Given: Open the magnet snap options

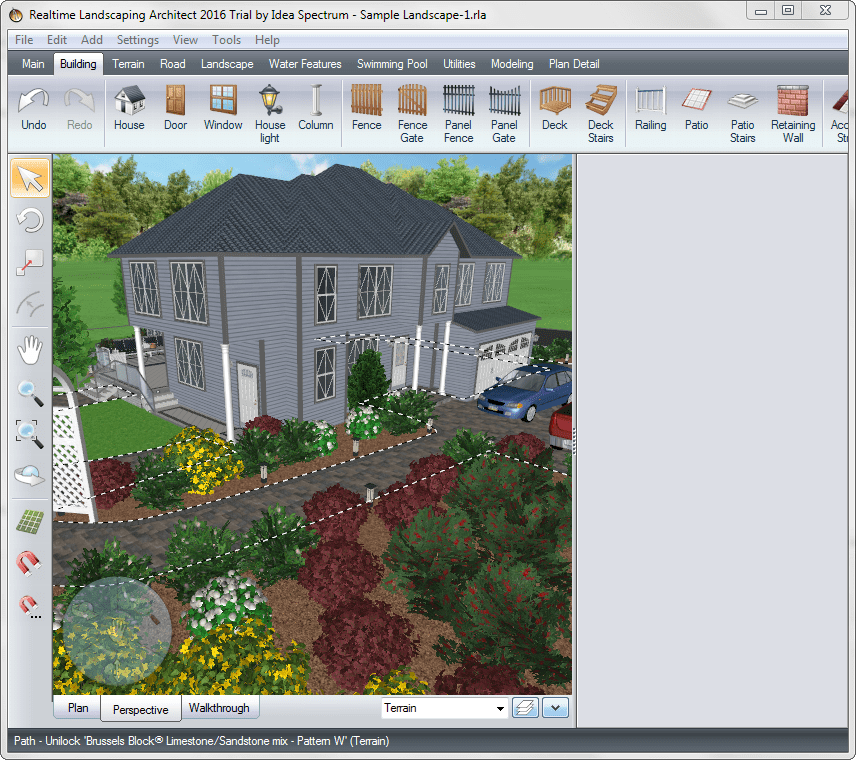Looking at the screenshot, I should click(30, 607).
